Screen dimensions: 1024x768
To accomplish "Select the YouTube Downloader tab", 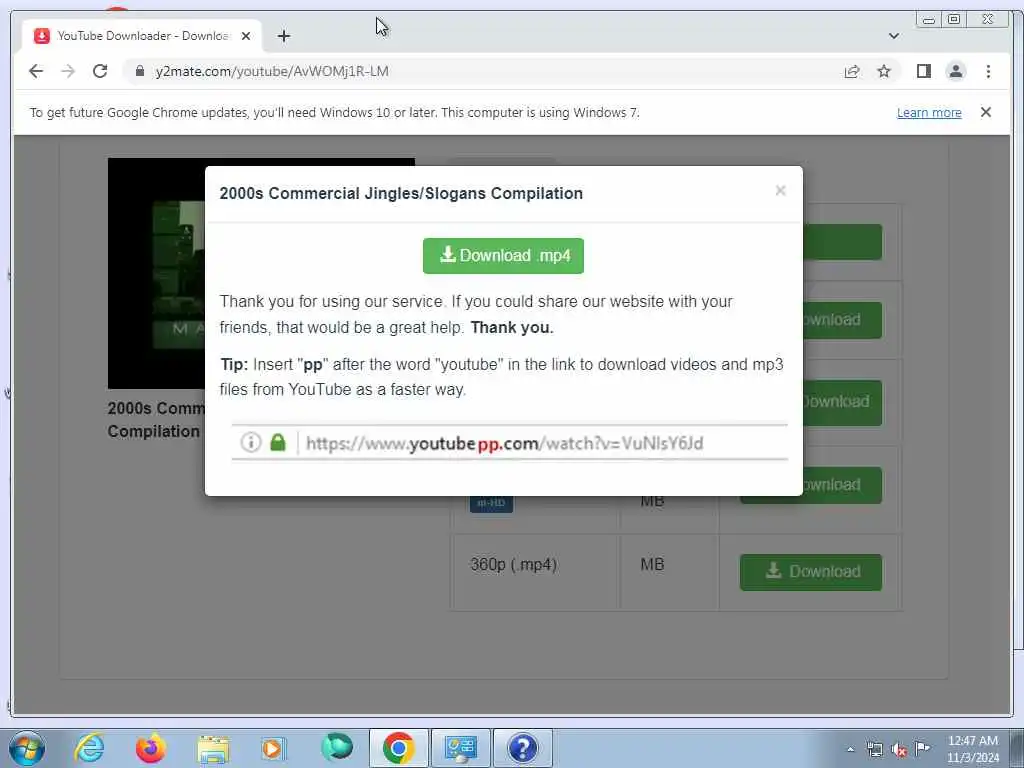I will [x=142, y=36].
